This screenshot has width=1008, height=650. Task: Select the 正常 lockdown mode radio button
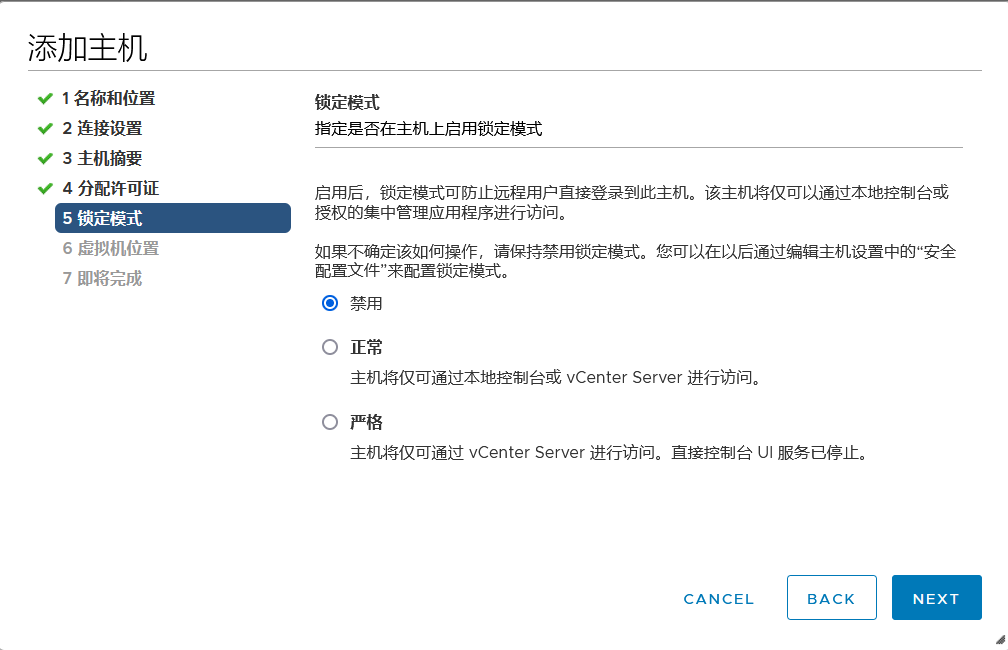pos(330,347)
